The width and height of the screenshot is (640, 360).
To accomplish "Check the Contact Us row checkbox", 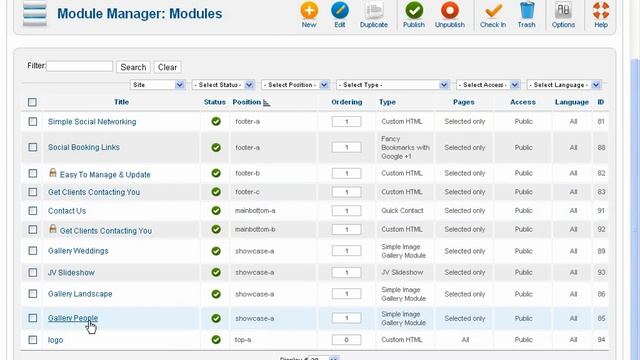I will 33,211.
